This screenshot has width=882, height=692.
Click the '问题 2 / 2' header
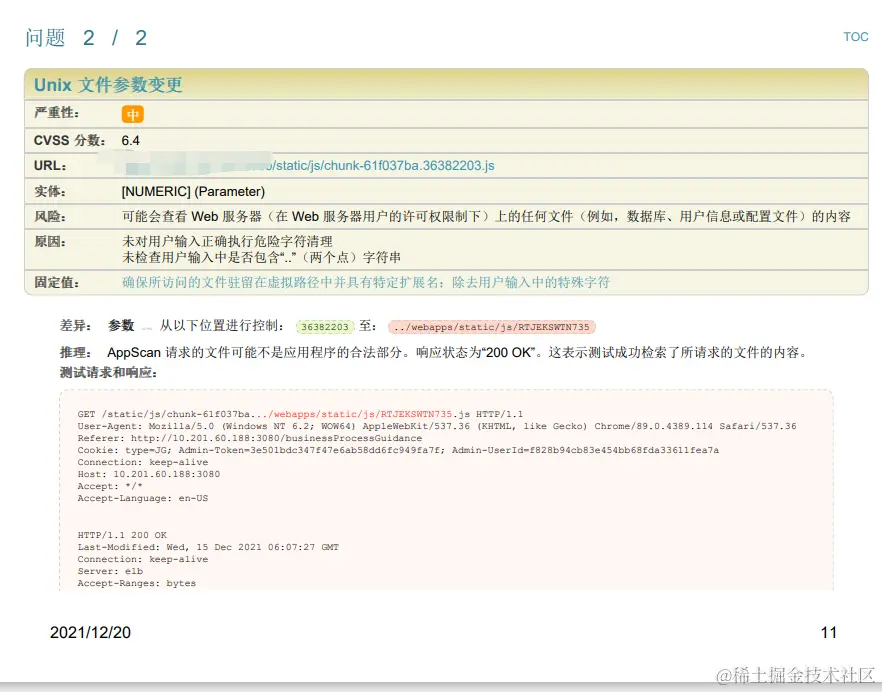click(x=86, y=38)
